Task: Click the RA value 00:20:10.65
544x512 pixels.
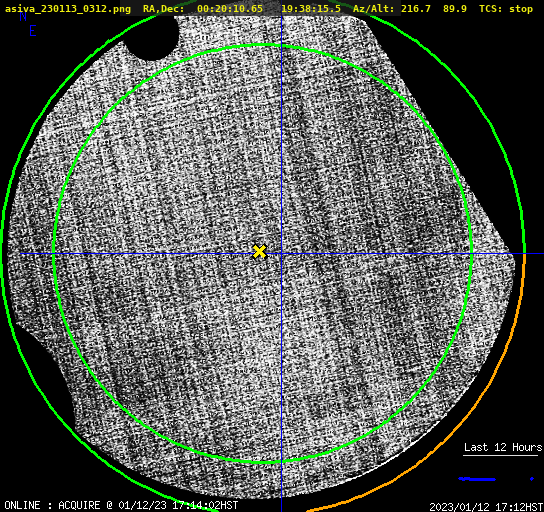Action: 230,9
